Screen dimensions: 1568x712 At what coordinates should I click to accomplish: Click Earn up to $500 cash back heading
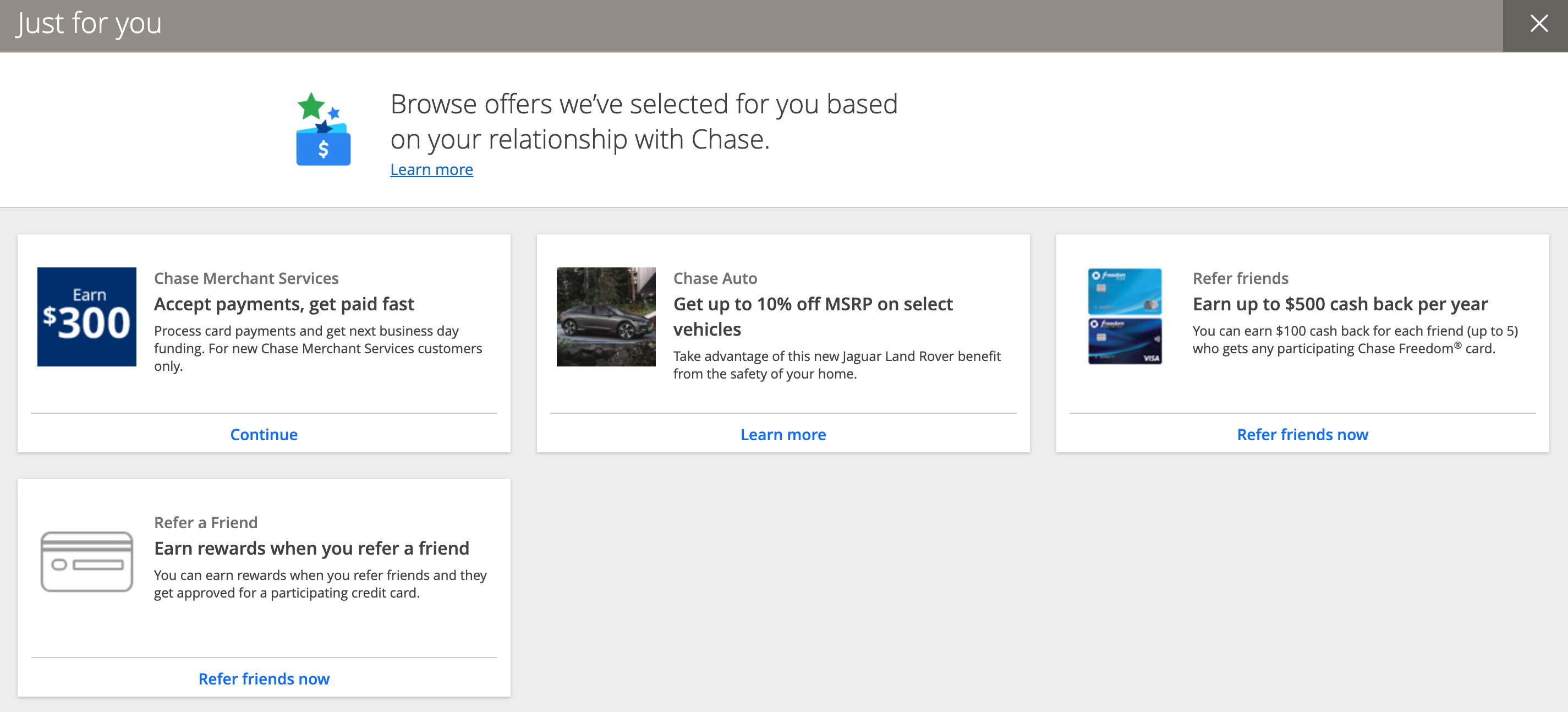(1340, 304)
